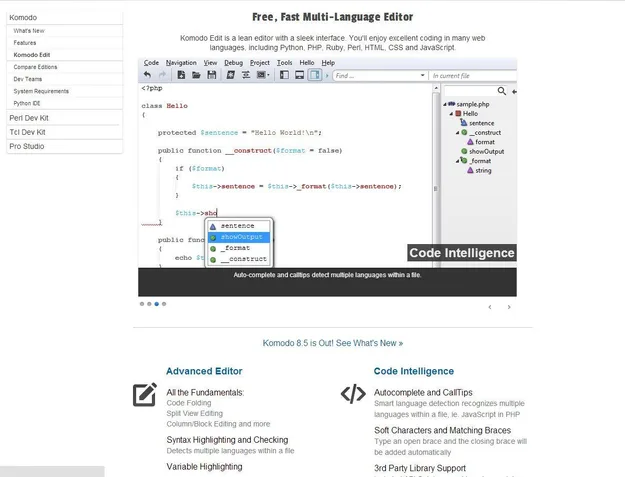Toggle the right pane layout icon
Viewport: 625px width, 477px height.
pos(315,75)
